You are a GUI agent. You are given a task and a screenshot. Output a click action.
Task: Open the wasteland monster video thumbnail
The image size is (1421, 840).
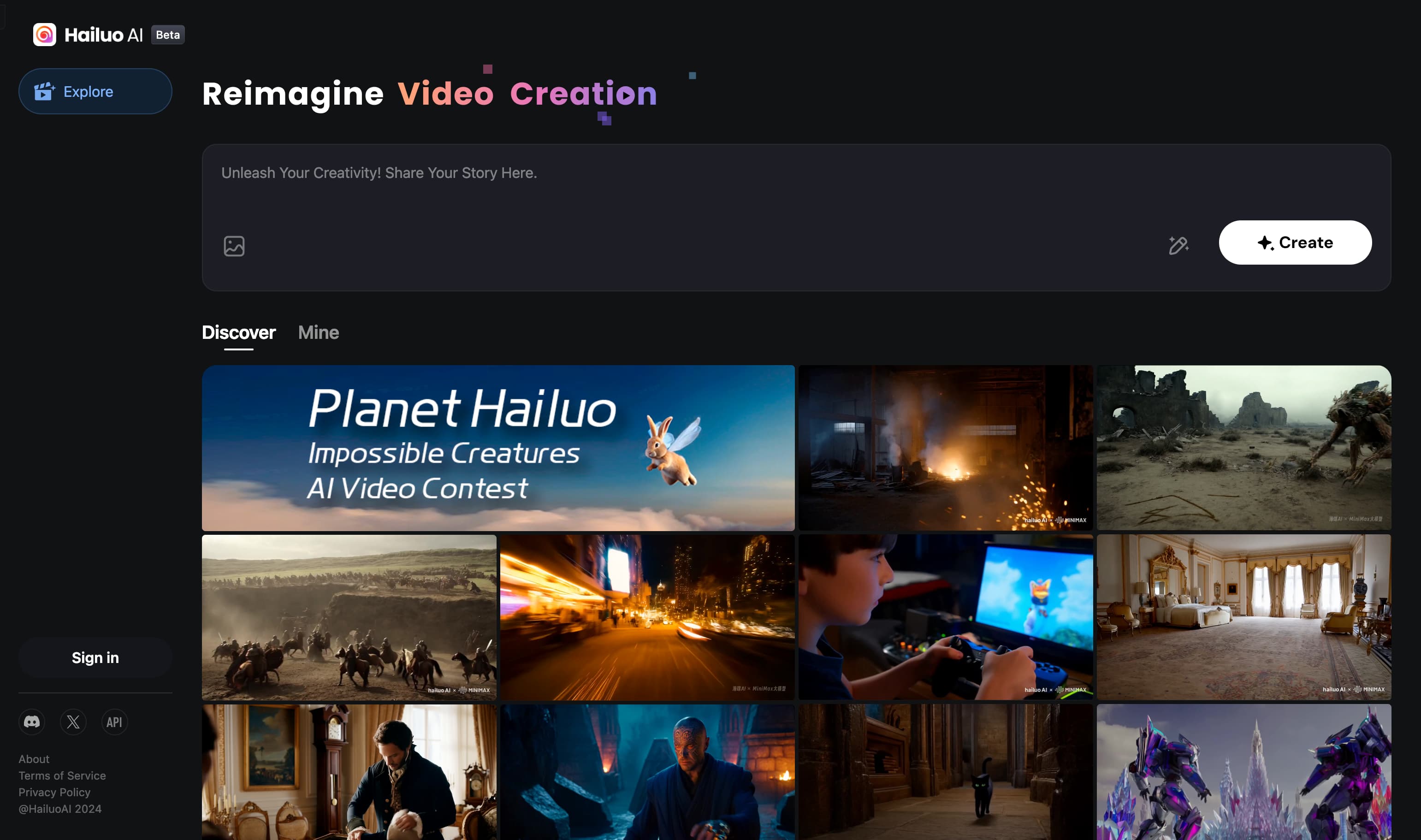1244,448
